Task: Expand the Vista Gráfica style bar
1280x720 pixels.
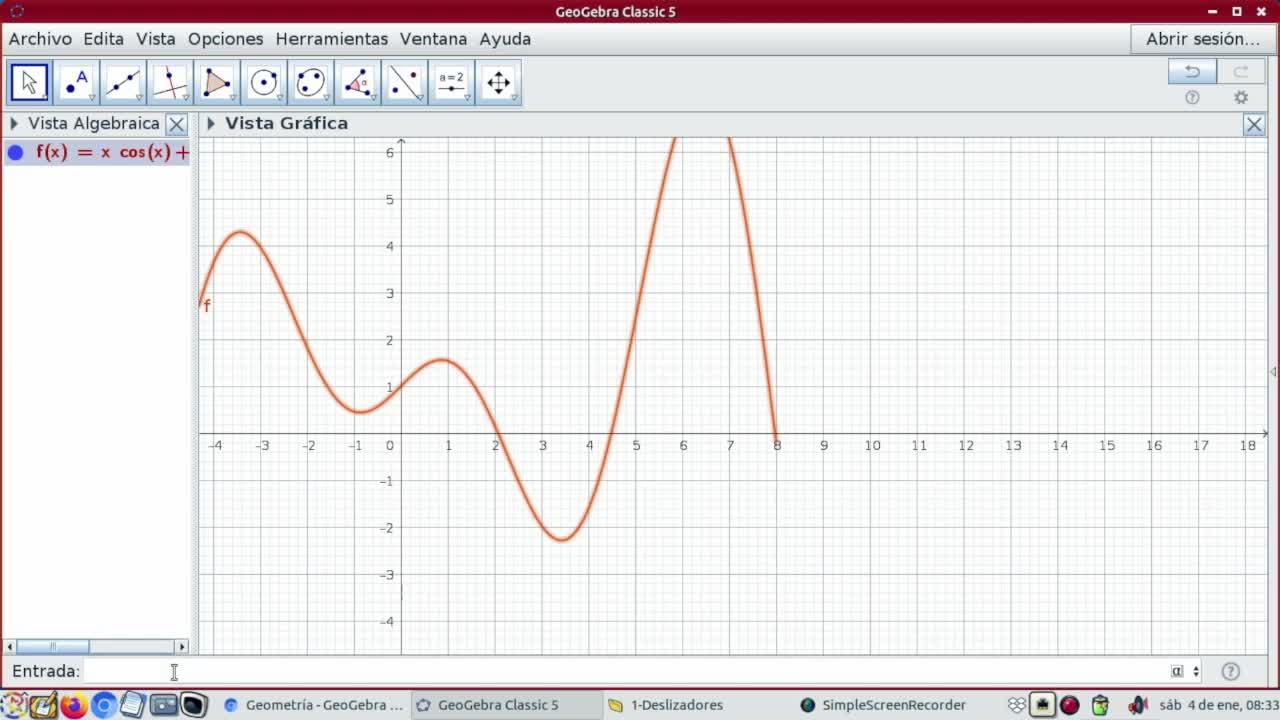Action: tap(211, 124)
